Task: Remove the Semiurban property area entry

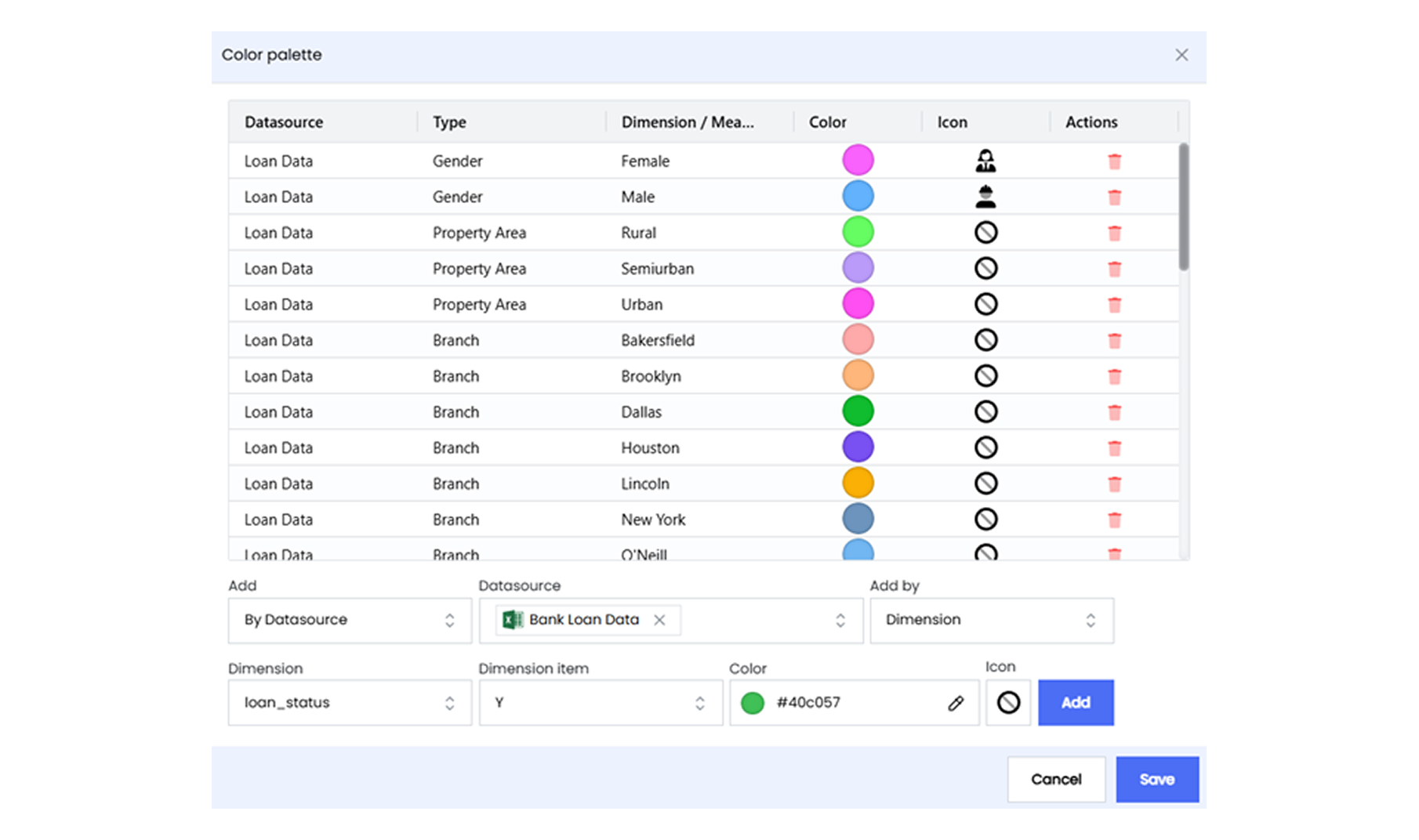Action: [x=1114, y=269]
